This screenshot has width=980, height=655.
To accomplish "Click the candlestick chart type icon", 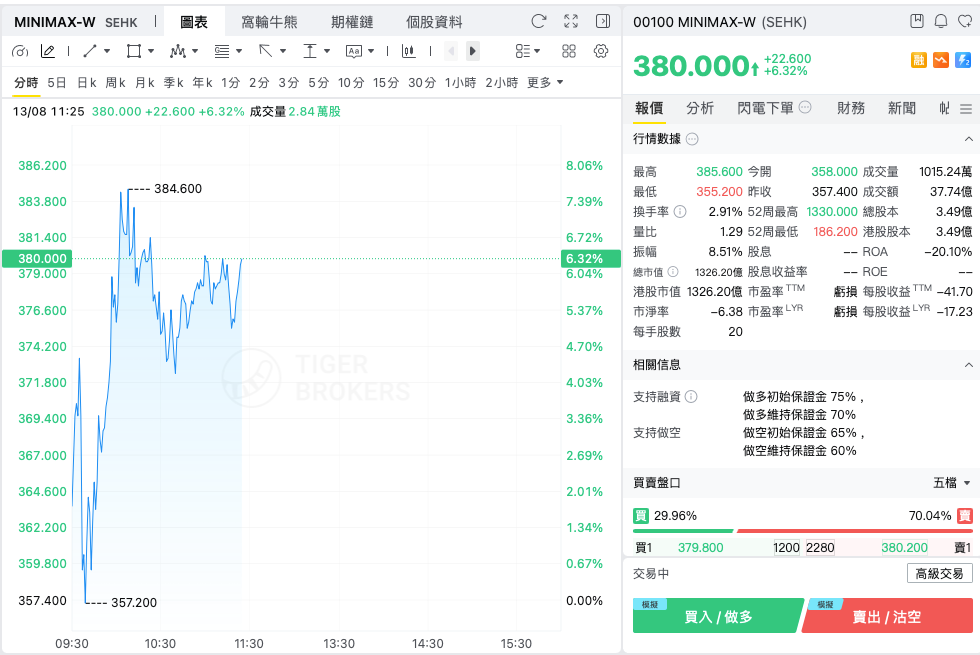I will coord(409,51).
